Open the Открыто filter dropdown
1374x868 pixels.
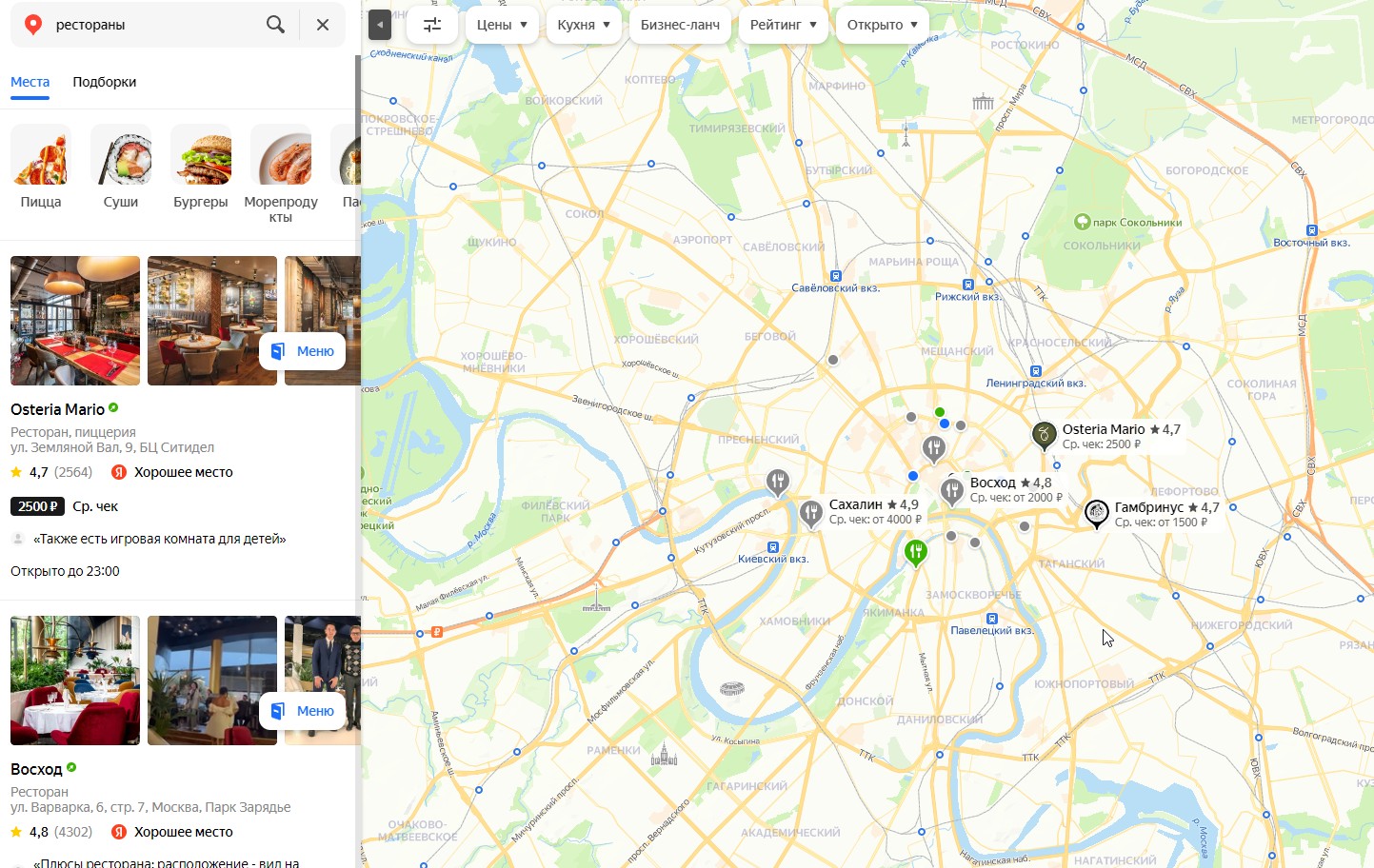882,25
